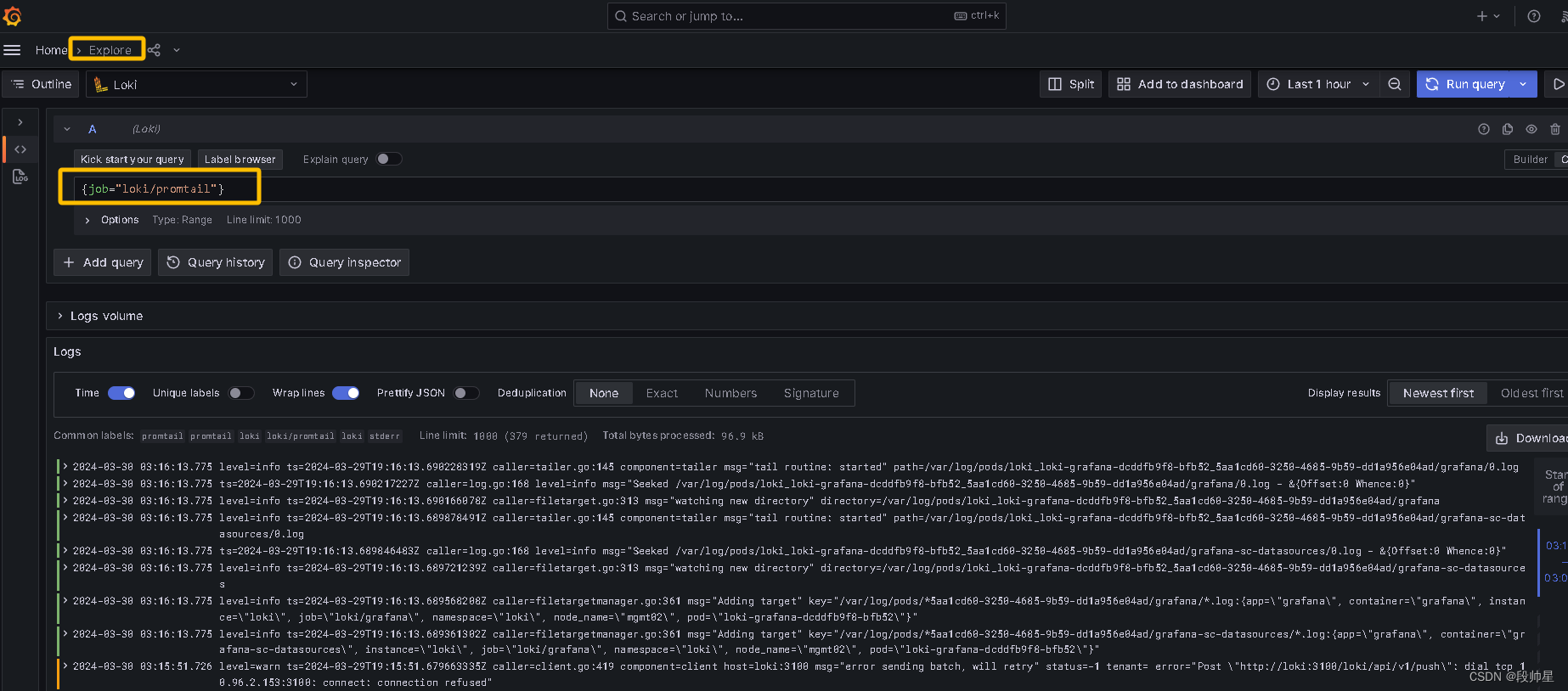Select Exact deduplication option
Viewport: 1568px width, 691px height.
point(662,393)
